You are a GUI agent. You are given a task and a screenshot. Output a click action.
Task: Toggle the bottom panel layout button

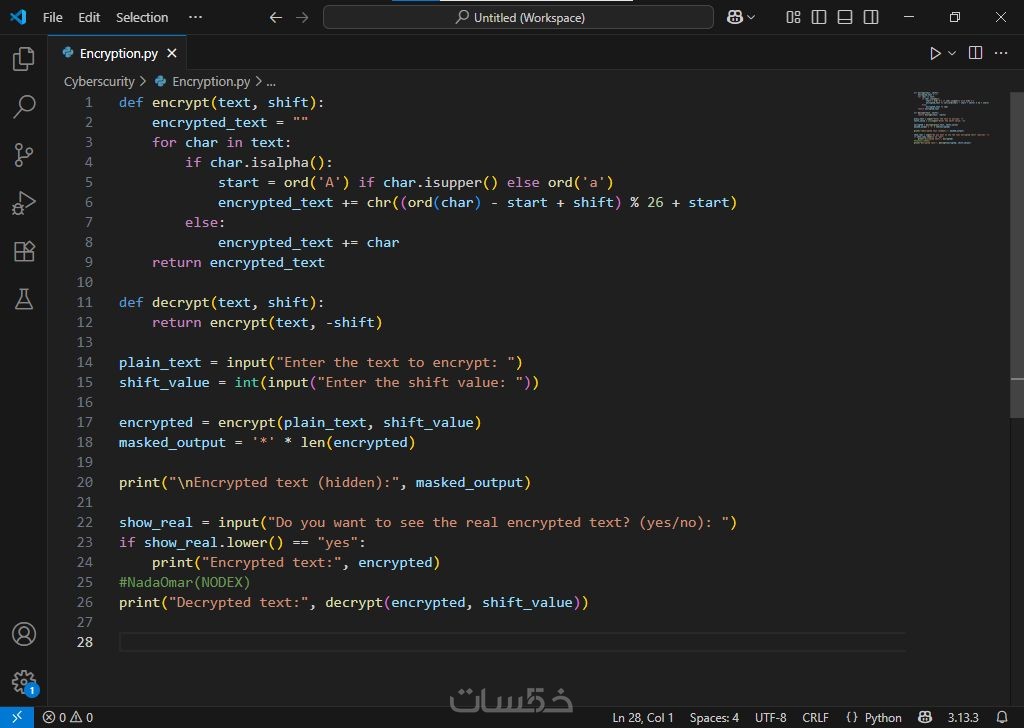(x=845, y=17)
